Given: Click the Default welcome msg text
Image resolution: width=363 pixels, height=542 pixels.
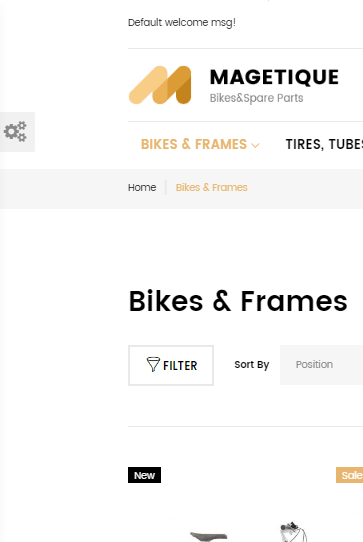Looking at the screenshot, I should [182, 22].
